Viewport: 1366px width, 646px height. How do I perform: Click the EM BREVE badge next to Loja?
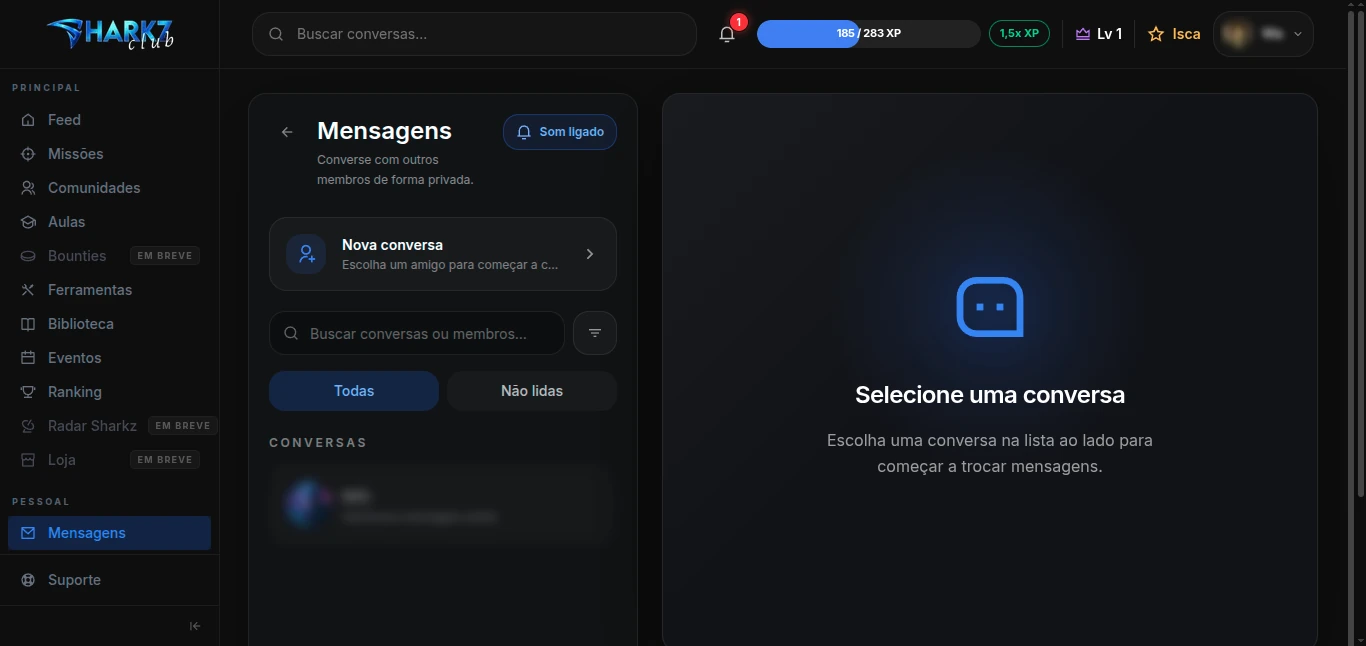(165, 460)
